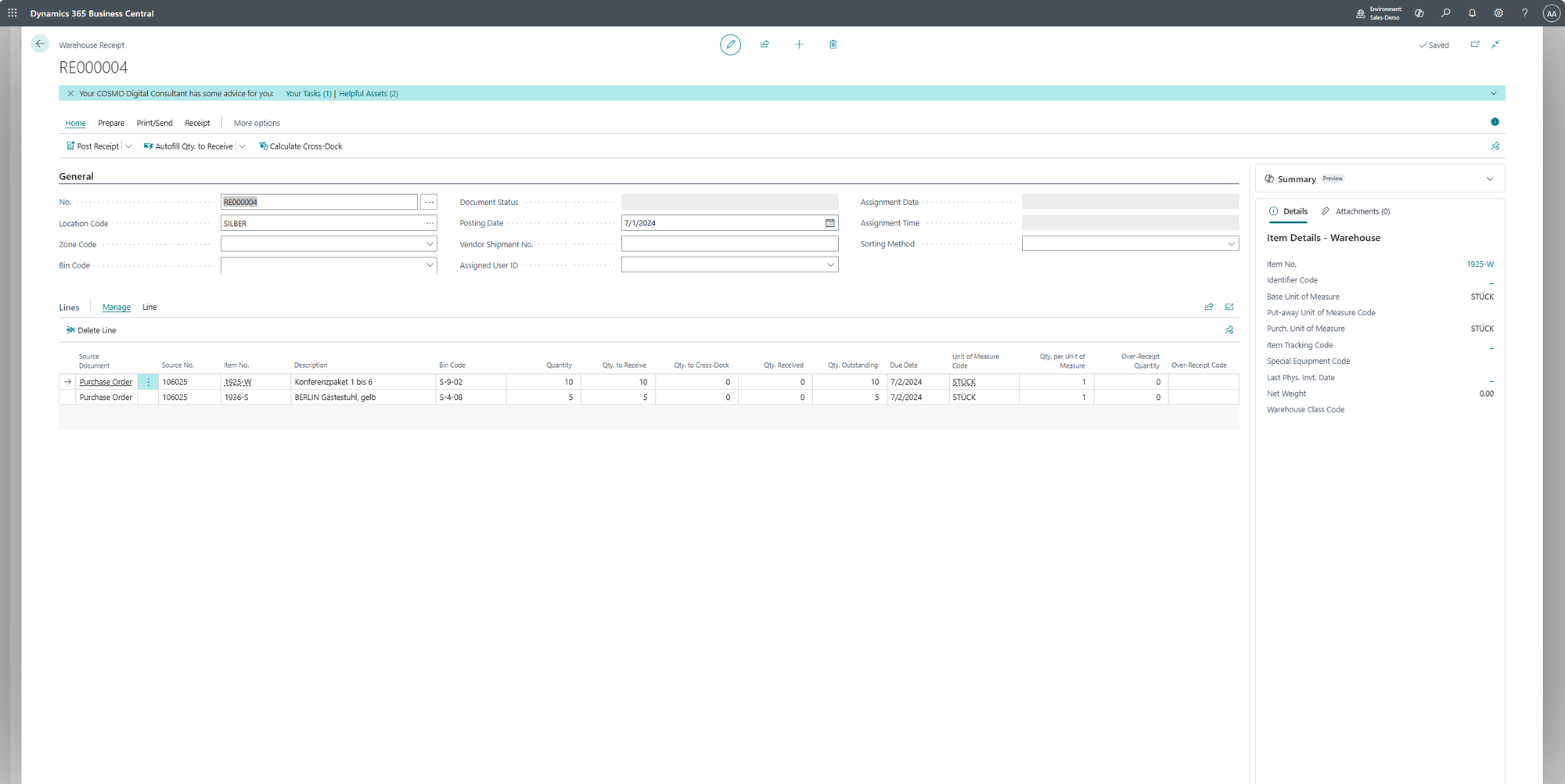The height and width of the screenshot is (784, 1565).
Task: Click the edit pencil icon
Action: point(730,45)
